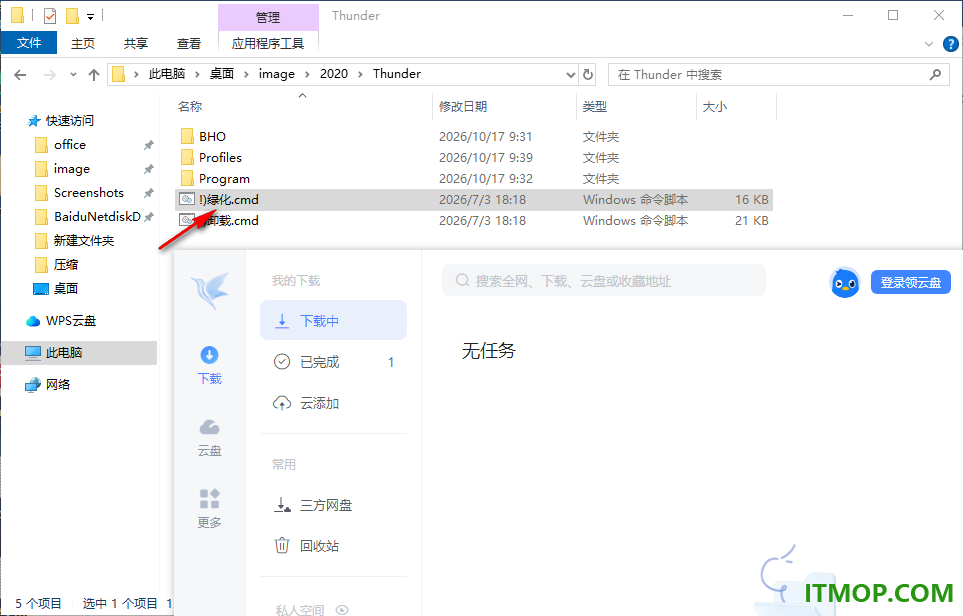Click the Explorer forward arrow

(x=50, y=75)
